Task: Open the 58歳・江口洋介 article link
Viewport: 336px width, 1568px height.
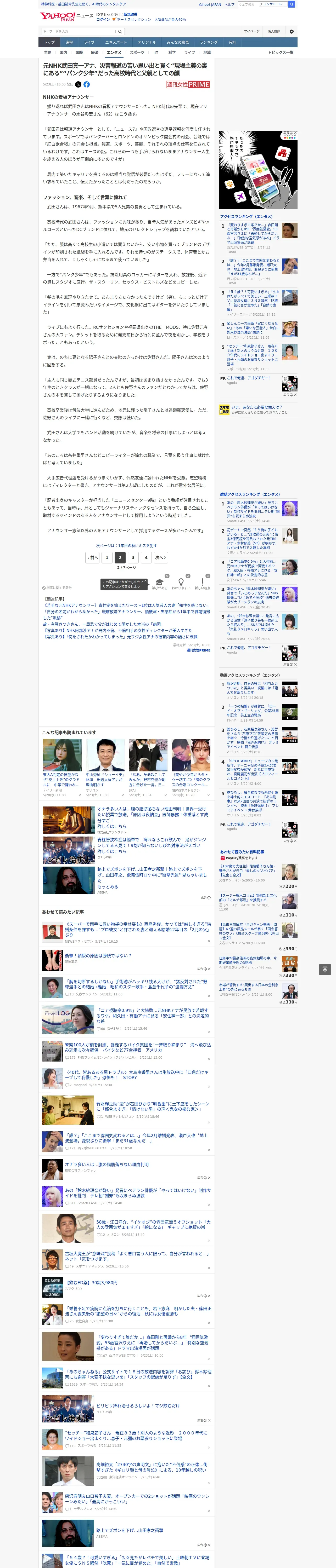Action: (153, 1225)
